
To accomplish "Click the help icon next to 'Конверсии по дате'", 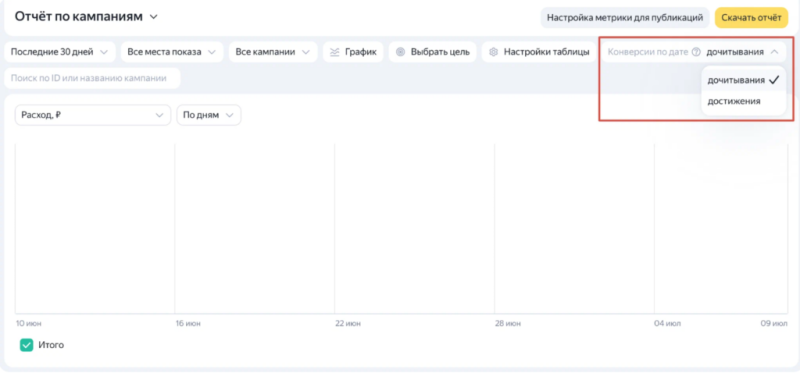I will coord(696,52).
